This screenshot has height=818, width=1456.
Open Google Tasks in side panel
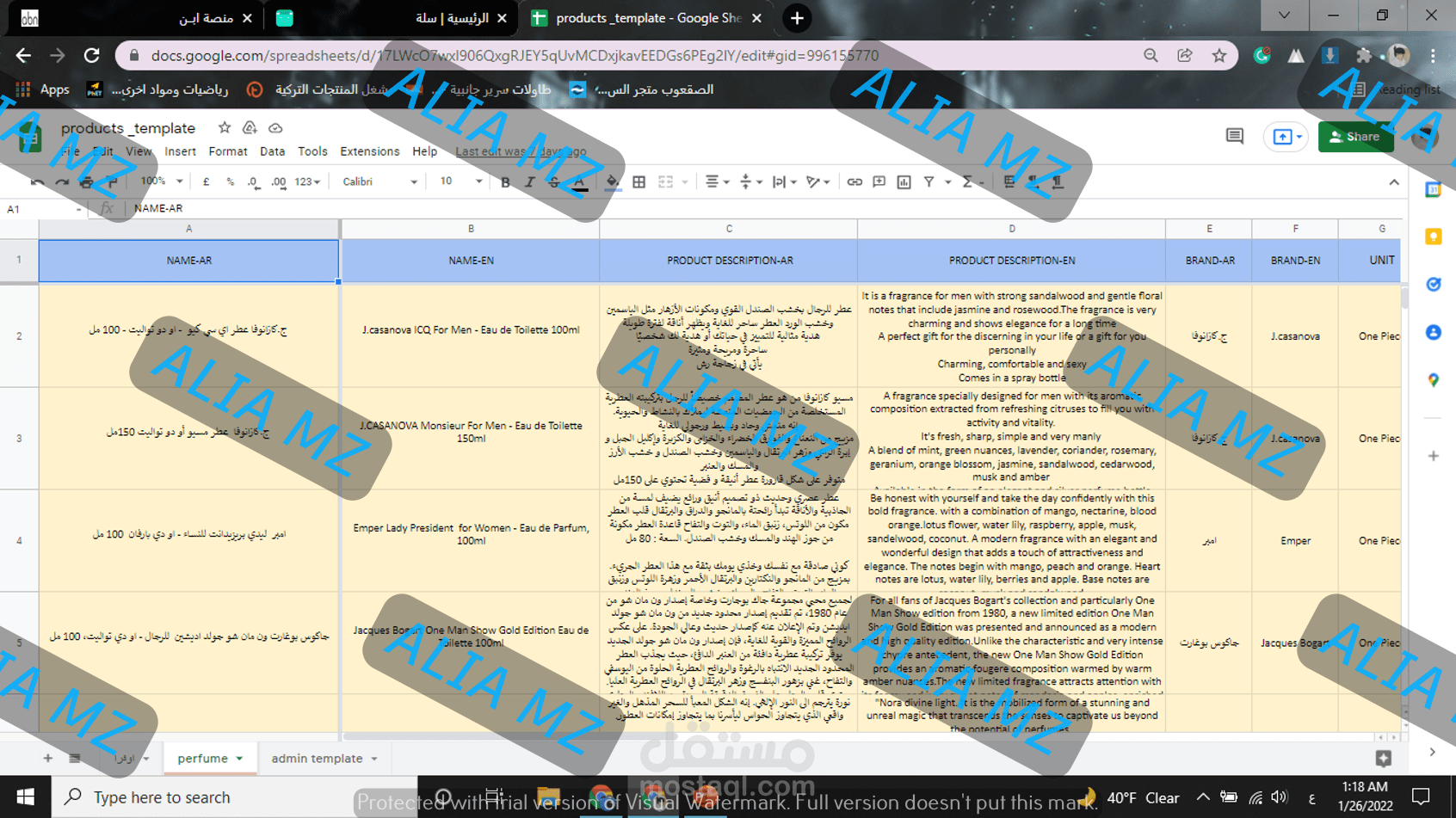[1434, 285]
